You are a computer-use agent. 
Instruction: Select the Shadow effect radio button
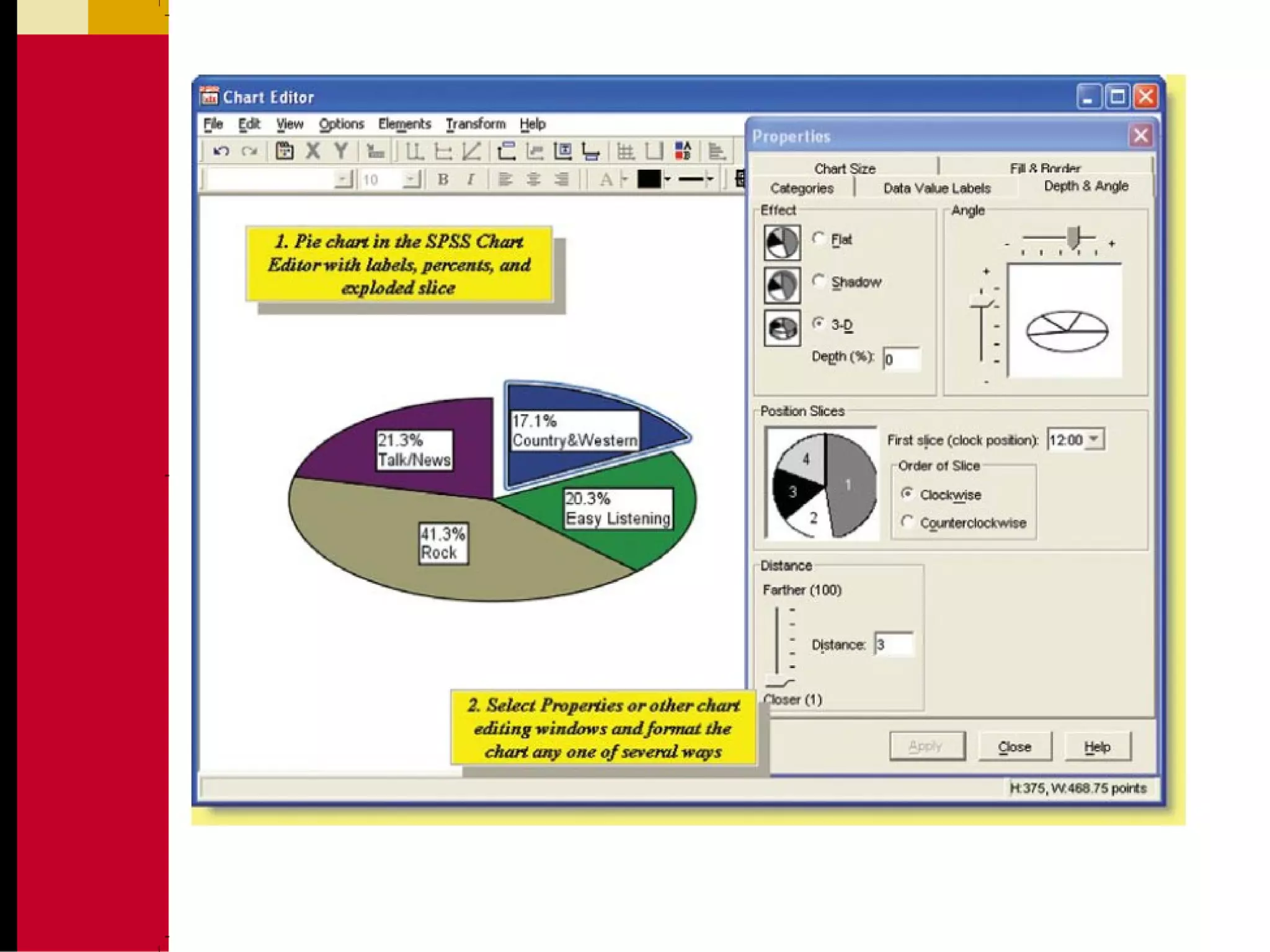click(x=819, y=281)
